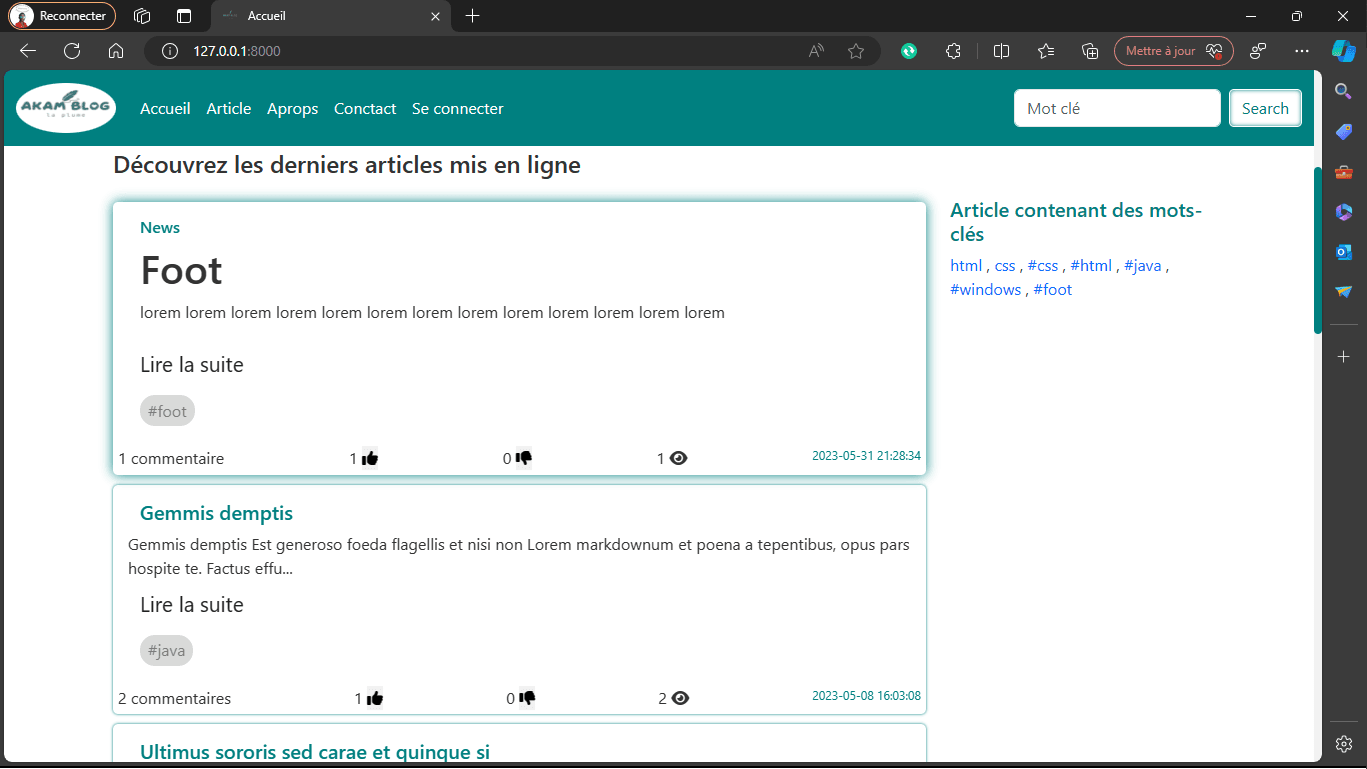Open Accueil in navbar
Viewport: 1367px width, 769px height.
[x=165, y=108]
